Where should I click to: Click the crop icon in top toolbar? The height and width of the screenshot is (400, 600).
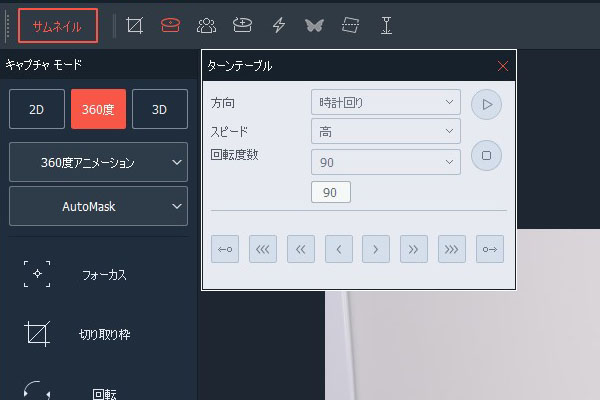pos(135,26)
